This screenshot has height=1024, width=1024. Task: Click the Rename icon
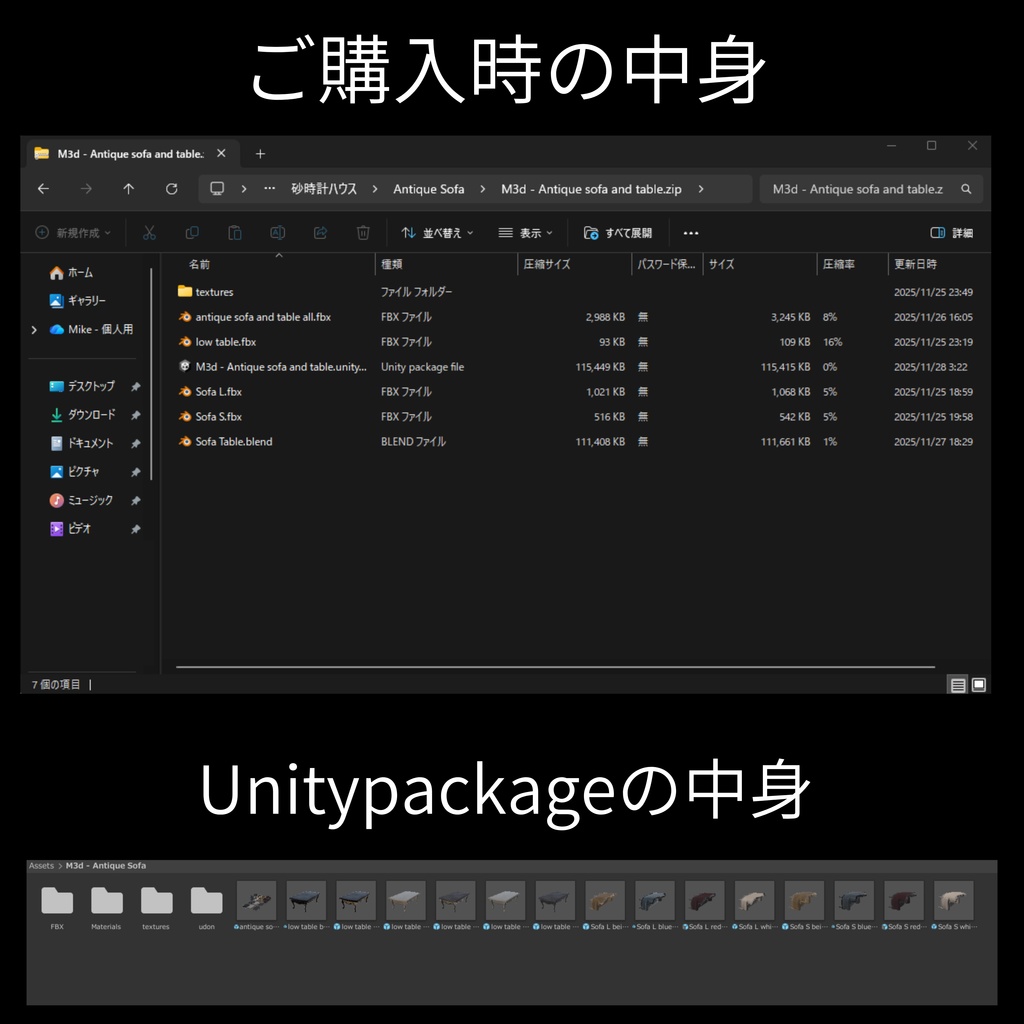click(277, 232)
